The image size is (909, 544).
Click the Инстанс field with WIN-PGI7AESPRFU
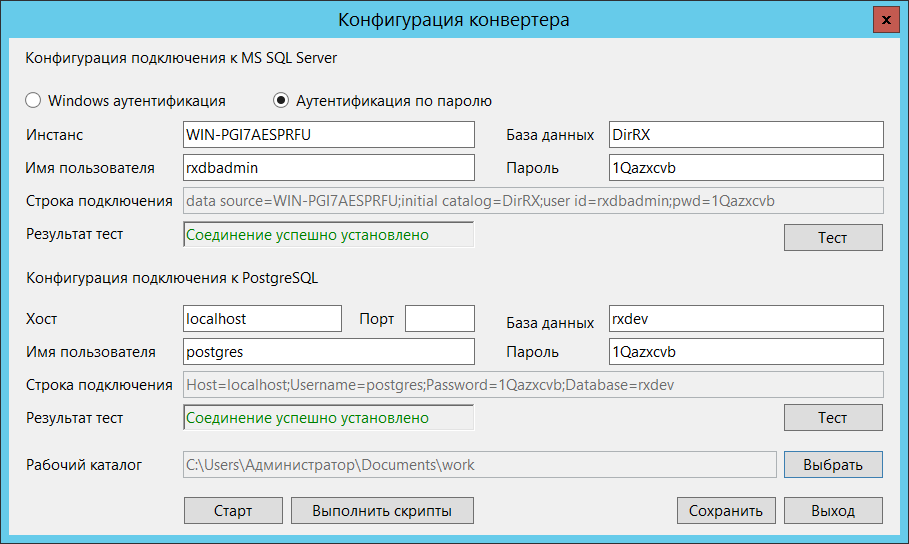pyautogui.click(x=329, y=135)
